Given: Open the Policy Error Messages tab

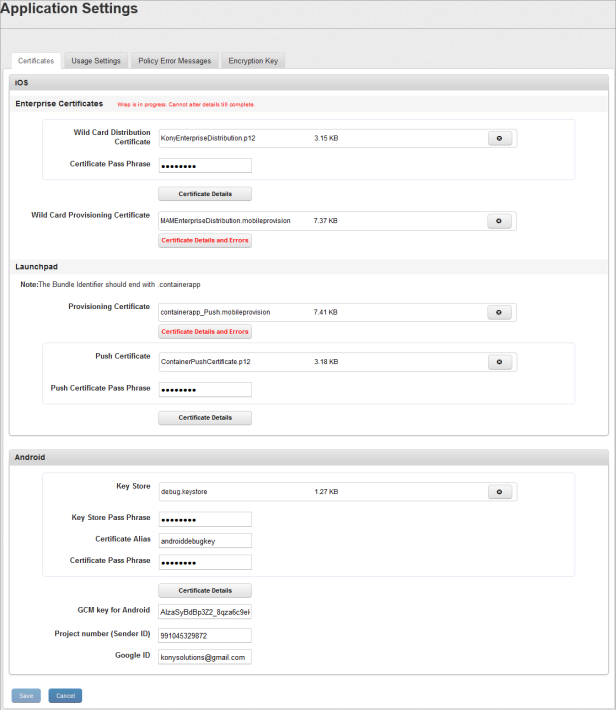Looking at the screenshot, I should coord(175,61).
